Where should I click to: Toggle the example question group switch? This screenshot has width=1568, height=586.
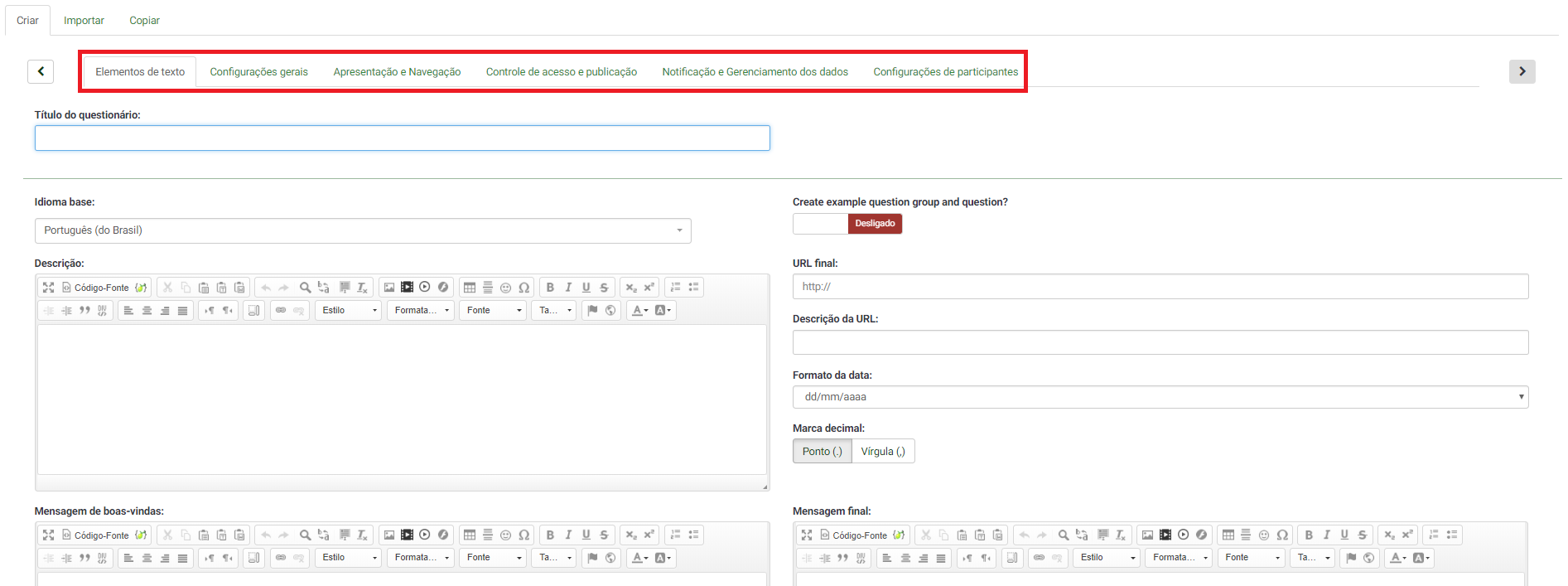click(847, 224)
